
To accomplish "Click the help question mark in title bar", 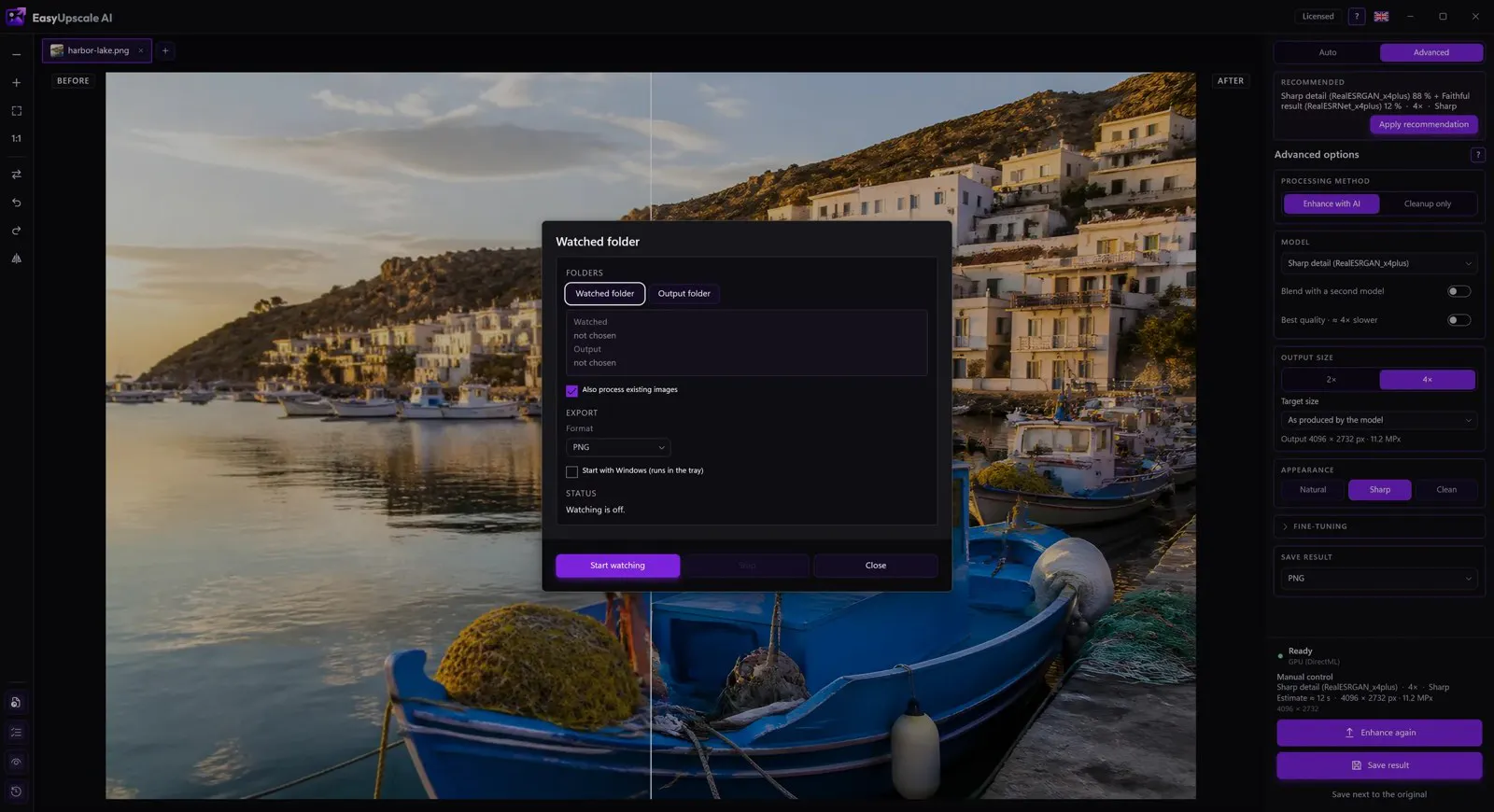I will pos(1357,17).
